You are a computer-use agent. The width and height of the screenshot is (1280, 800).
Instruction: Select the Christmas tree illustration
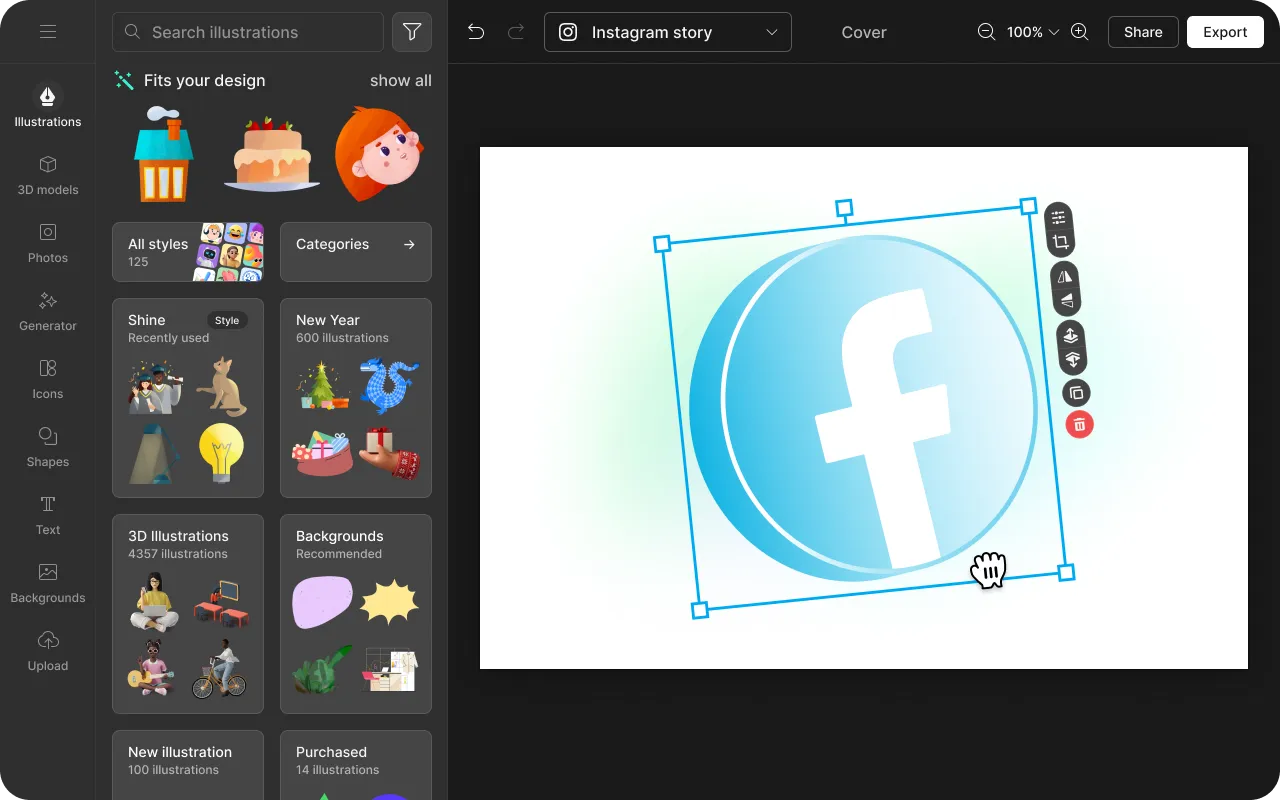click(323, 386)
